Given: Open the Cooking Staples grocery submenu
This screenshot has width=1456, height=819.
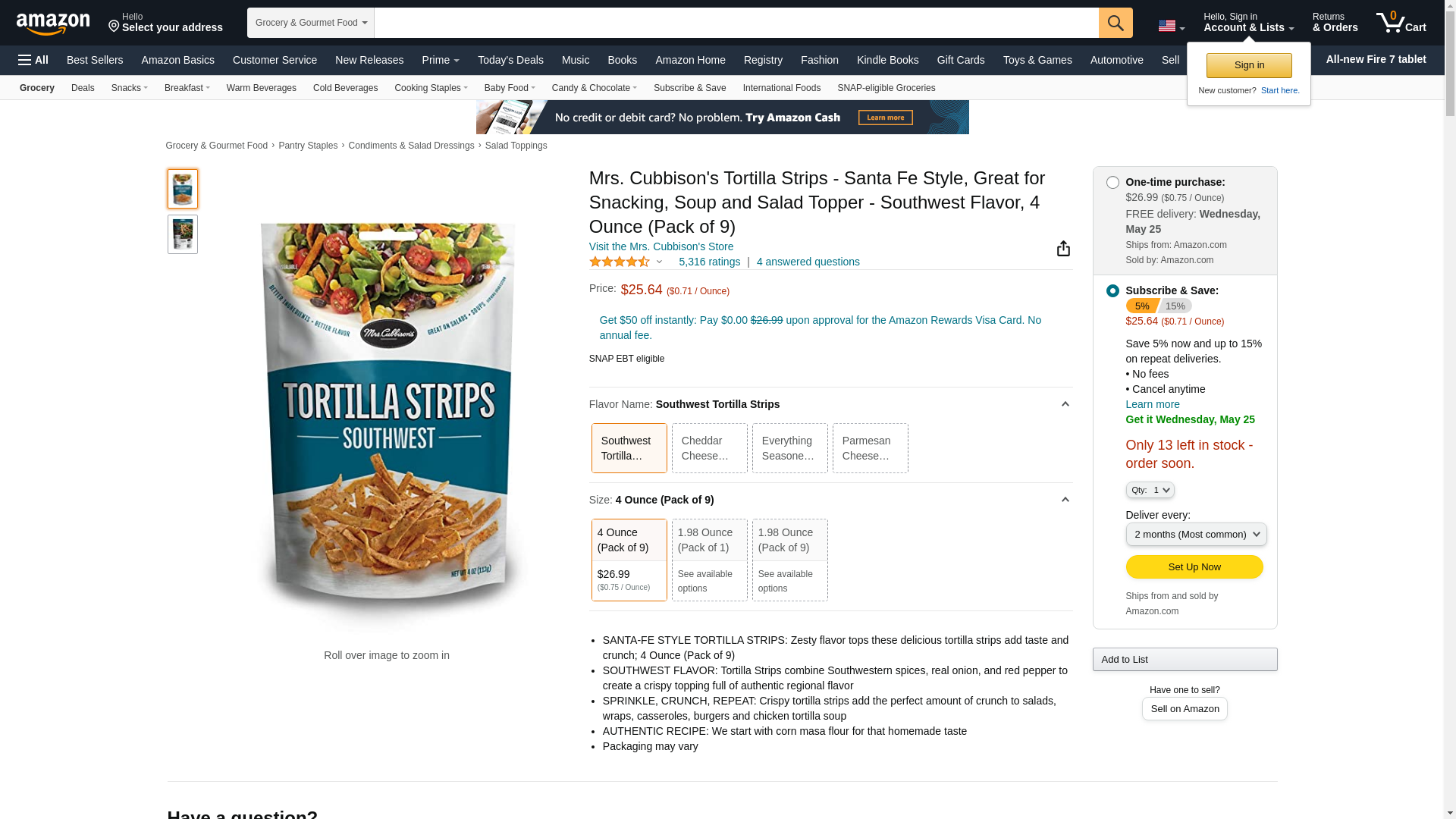Looking at the screenshot, I should coord(431,88).
